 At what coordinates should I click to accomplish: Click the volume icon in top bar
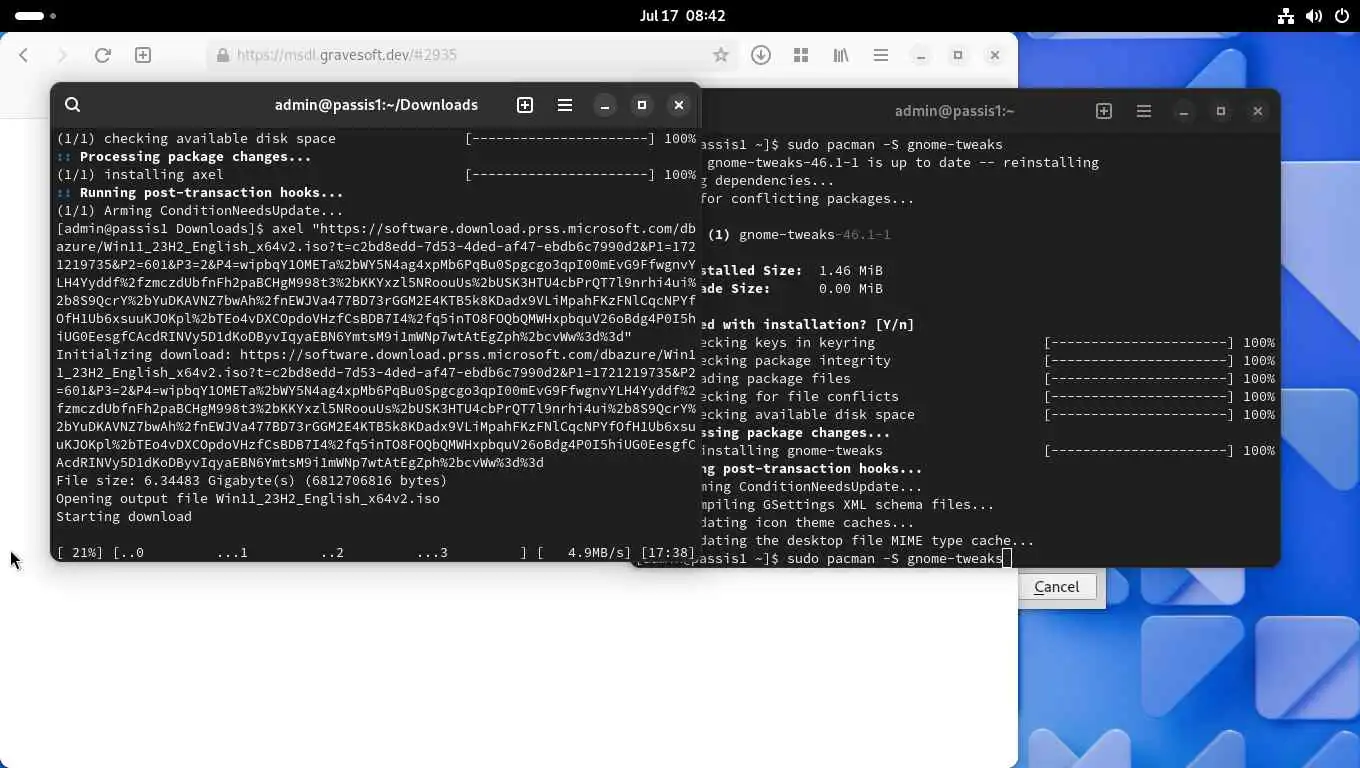click(x=1313, y=16)
